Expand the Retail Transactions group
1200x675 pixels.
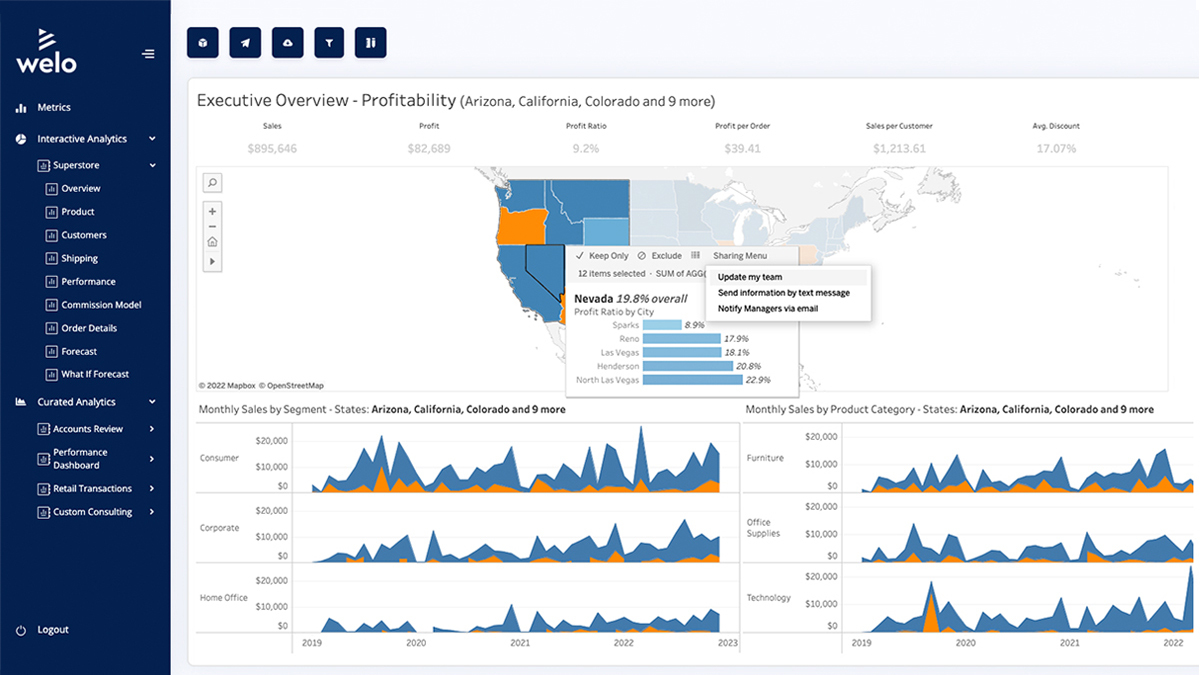tap(152, 488)
